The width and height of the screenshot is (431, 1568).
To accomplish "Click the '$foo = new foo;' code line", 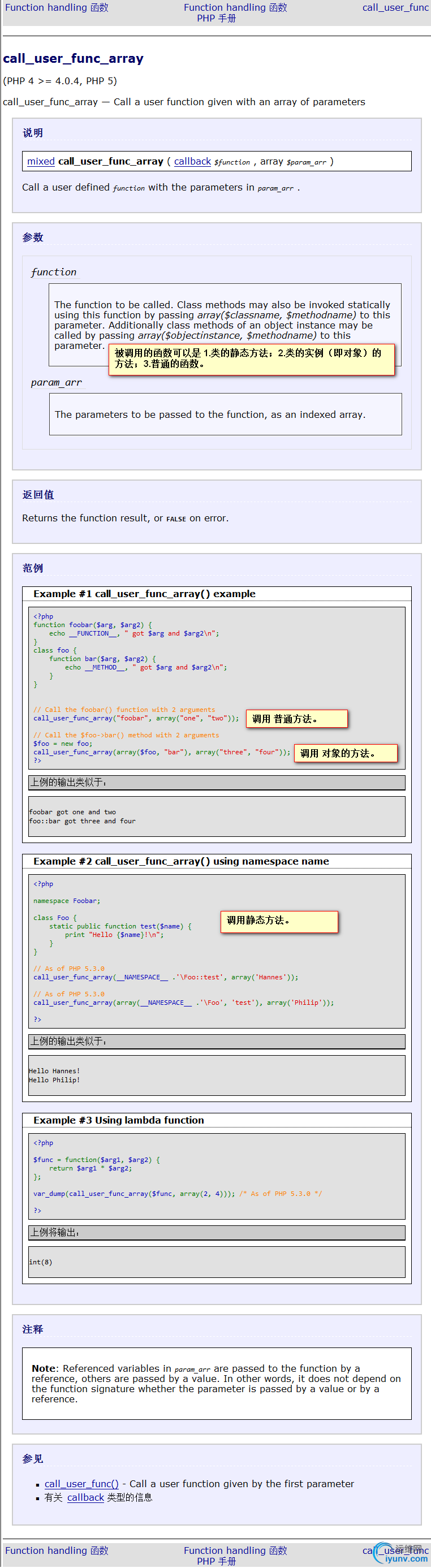I will point(63,743).
